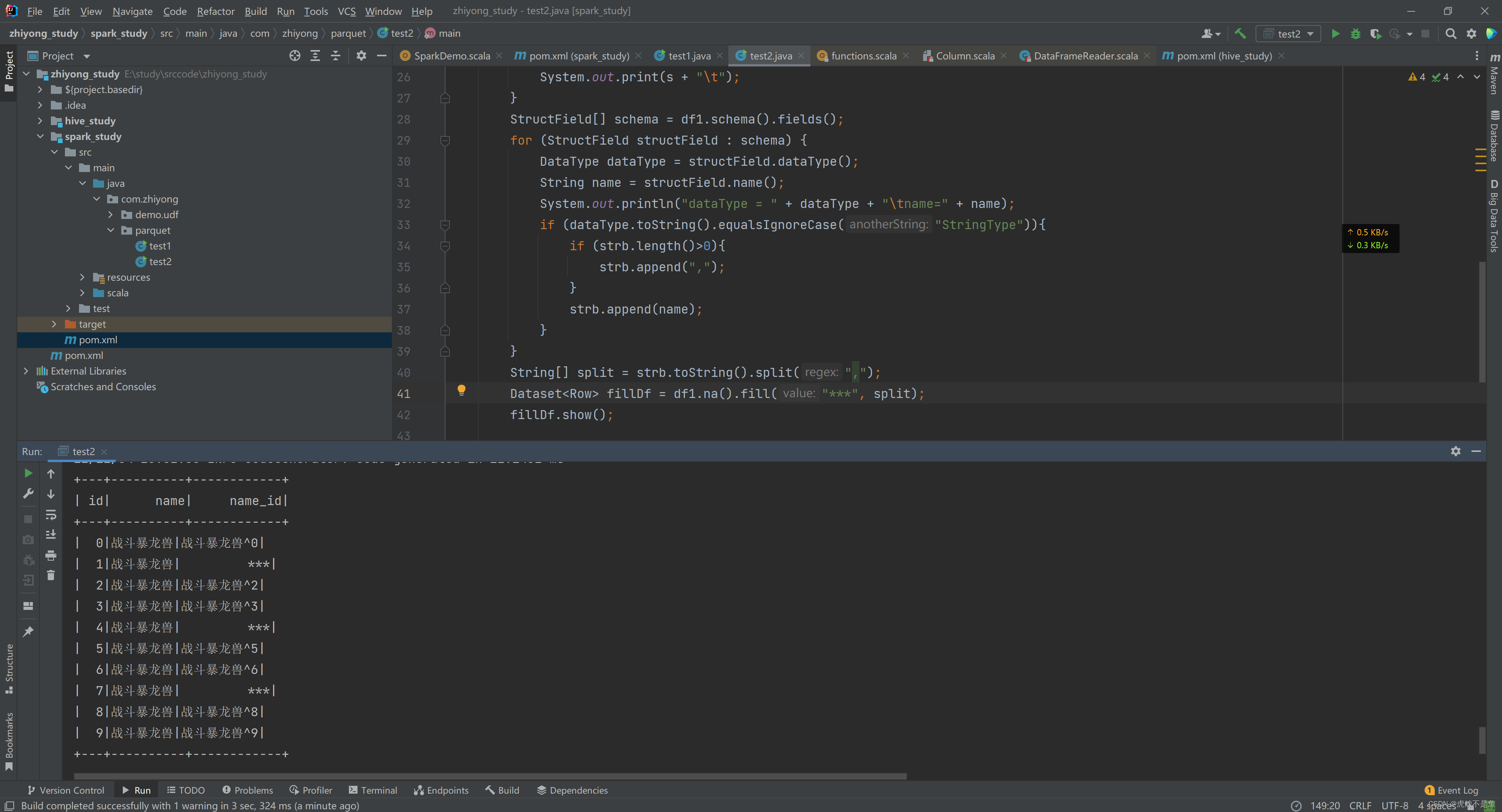Toggle the Structure side panel
1502x812 pixels.
click(9, 669)
